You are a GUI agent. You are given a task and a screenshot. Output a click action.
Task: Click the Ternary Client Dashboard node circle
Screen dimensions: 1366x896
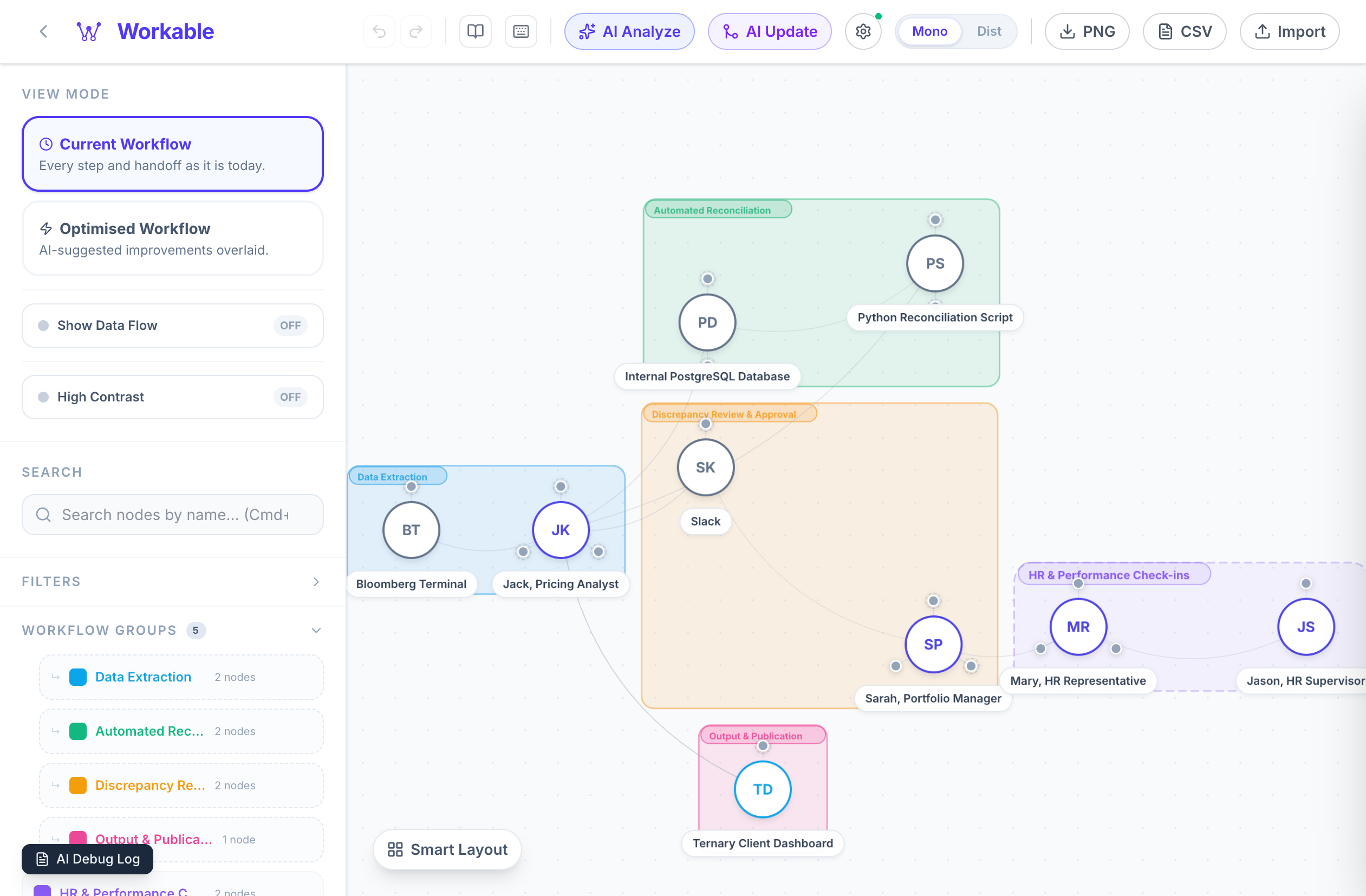point(762,789)
